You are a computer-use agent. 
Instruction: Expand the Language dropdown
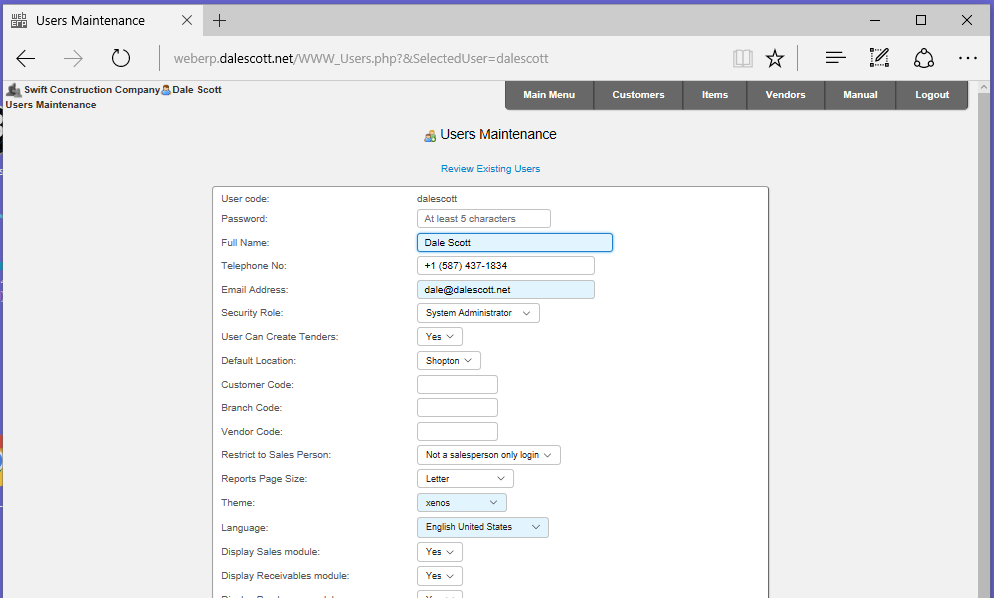tap(482, 527)
